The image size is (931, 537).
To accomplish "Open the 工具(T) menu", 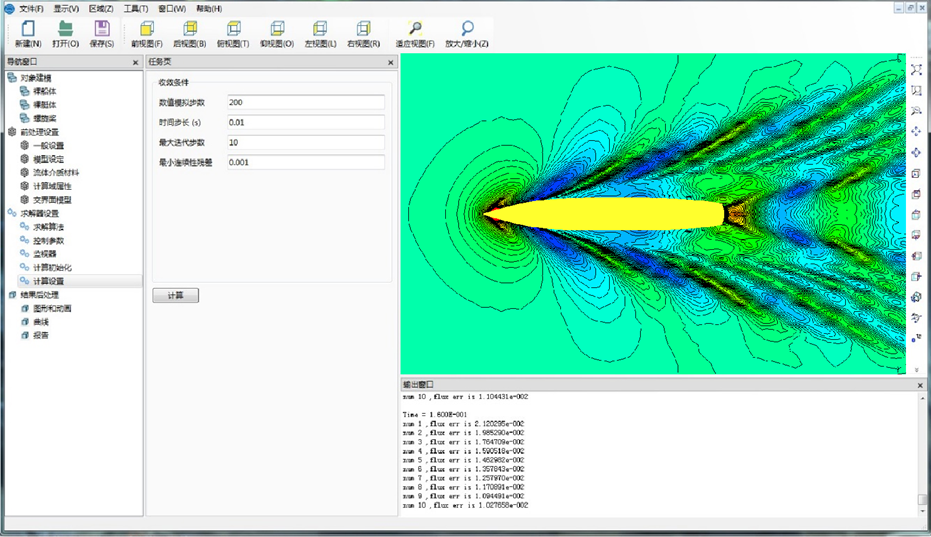I will pos(136,9).
